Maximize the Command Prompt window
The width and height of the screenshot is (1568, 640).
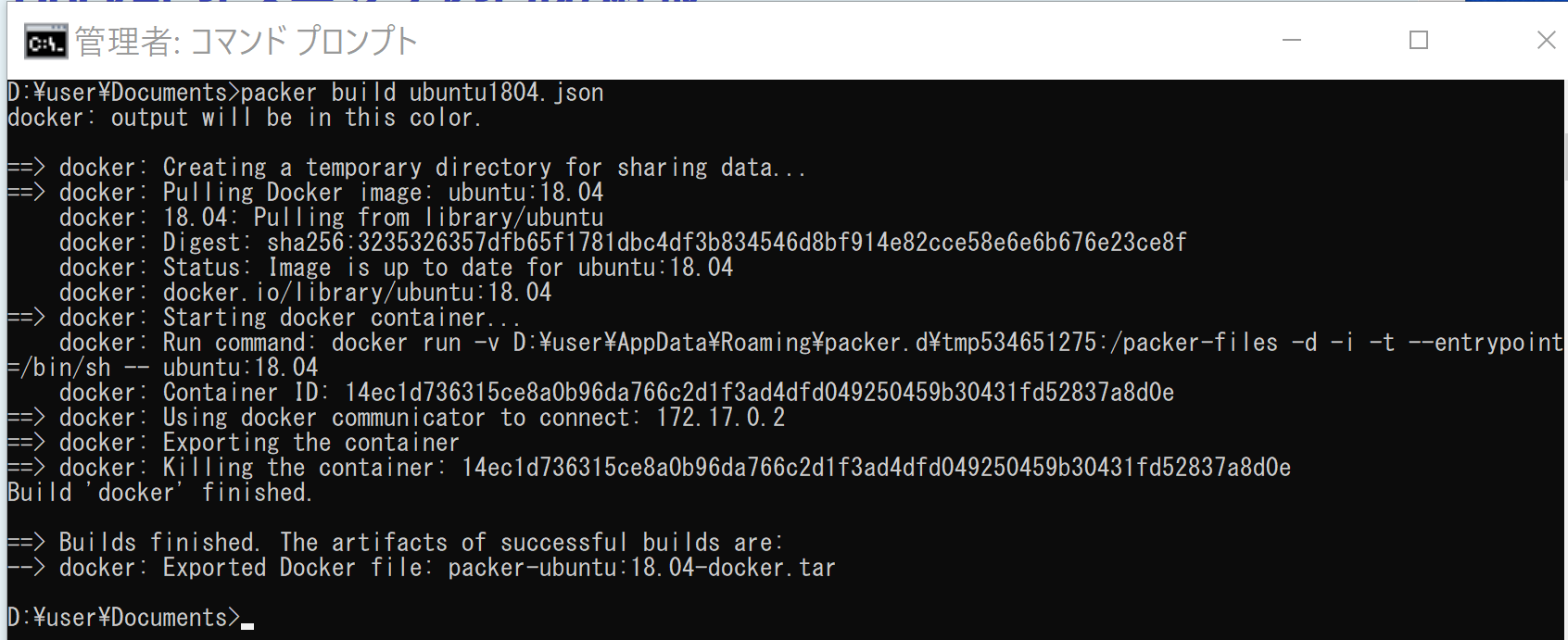pos(1418,41)
